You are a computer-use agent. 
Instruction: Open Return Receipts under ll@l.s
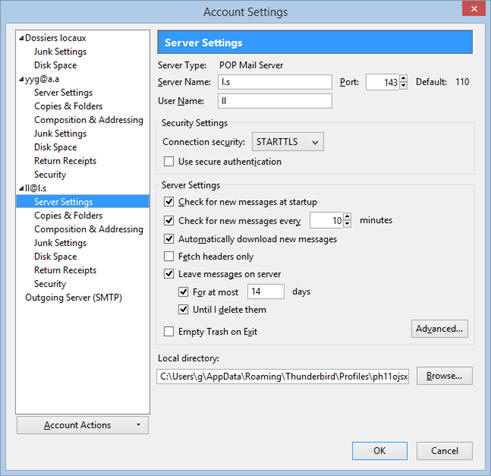pyautogui.click(x=65, y=270)
